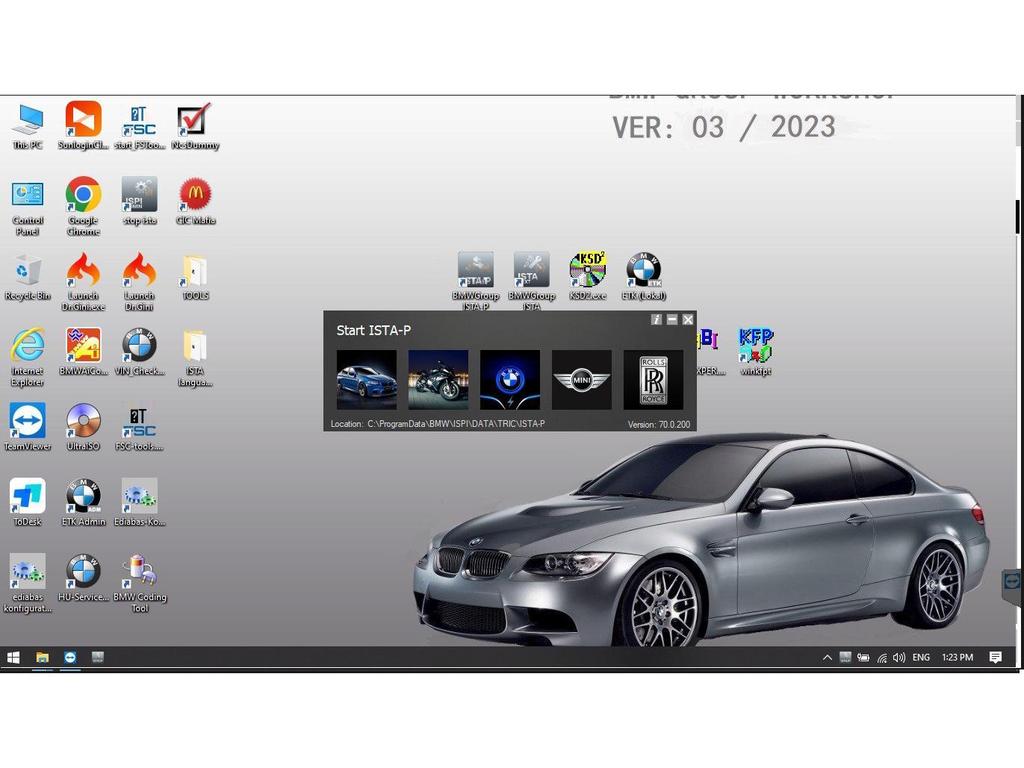Click the BMW Coding Tool icon
This screenshot has width=1024, height=768.
[x=139, y=573]
